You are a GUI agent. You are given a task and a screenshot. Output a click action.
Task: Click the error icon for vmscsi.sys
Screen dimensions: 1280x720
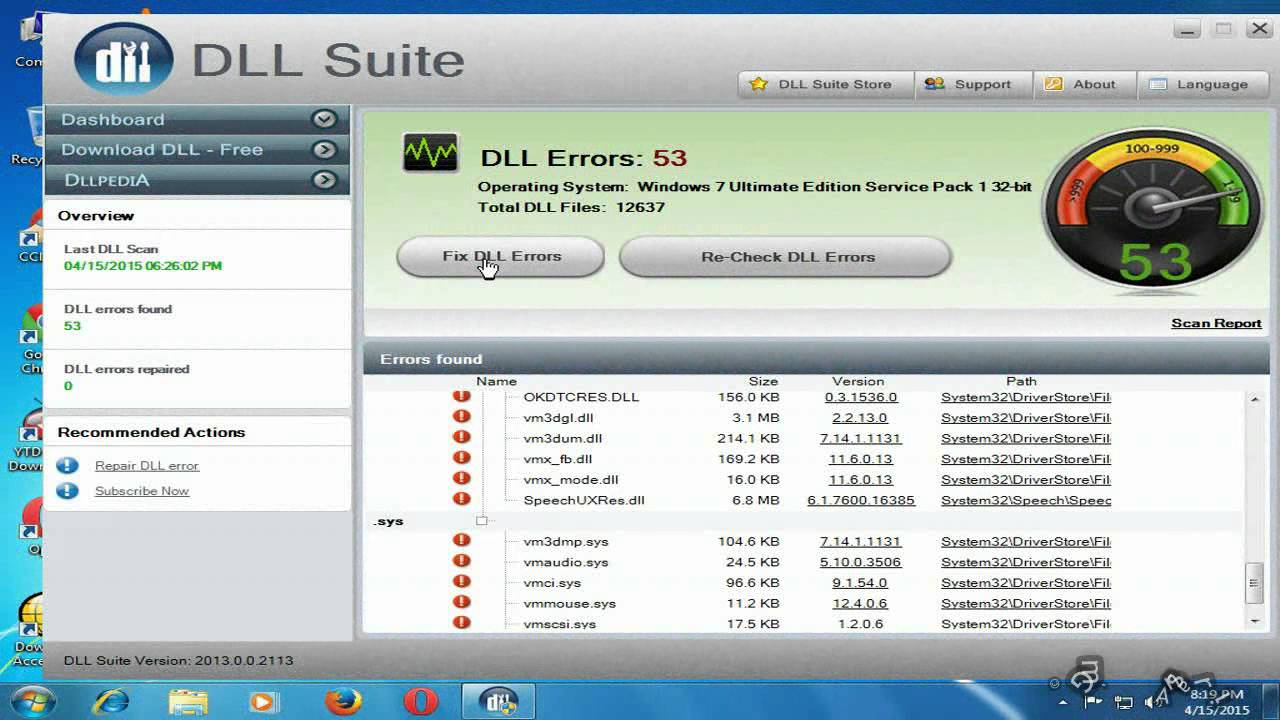(461, 622)
